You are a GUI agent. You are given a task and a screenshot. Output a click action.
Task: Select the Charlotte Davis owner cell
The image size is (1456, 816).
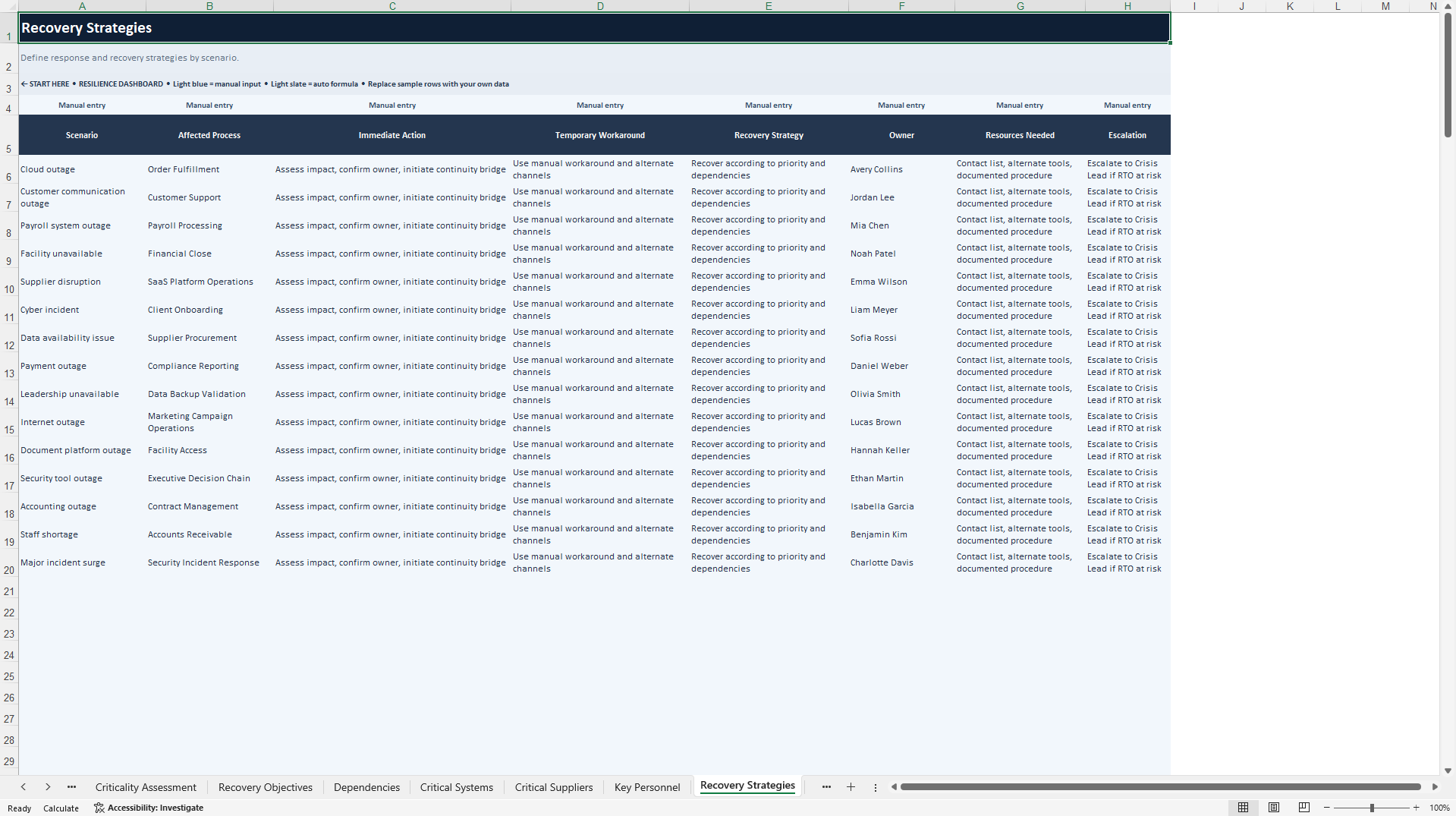[x=901, y=562]
